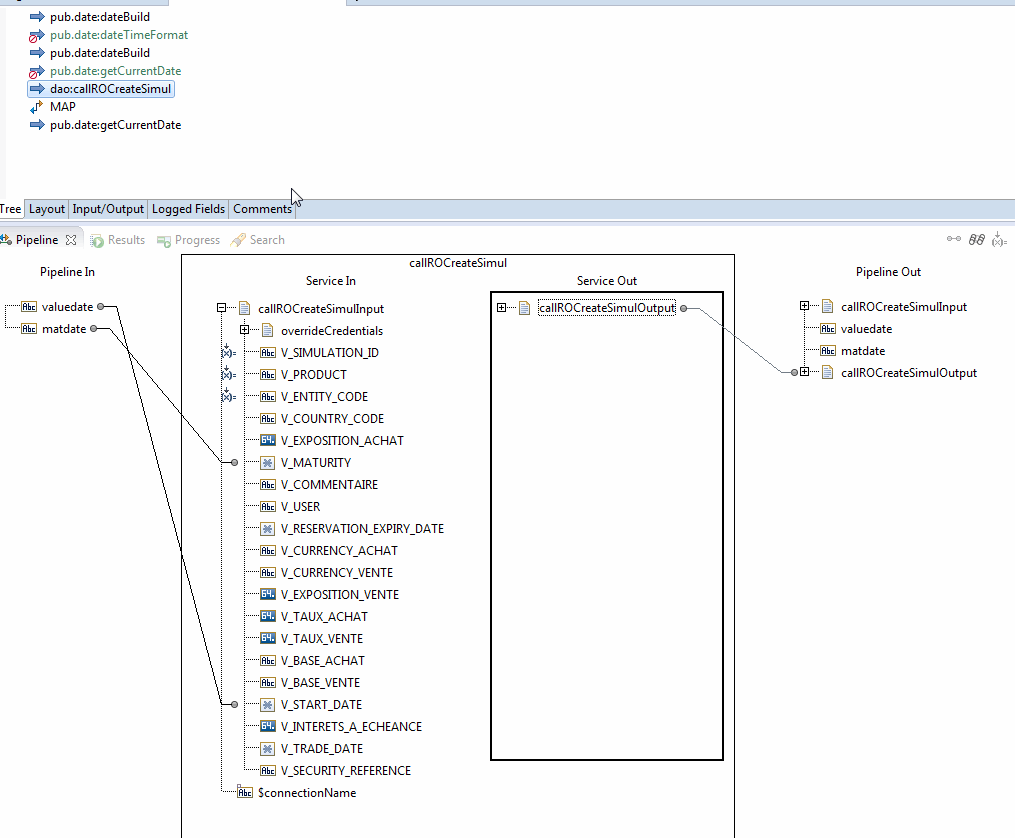Switch to the Tree tab
Image resolution: width=1015 pixels, height=838 pixels.
[x=10, y=209]
